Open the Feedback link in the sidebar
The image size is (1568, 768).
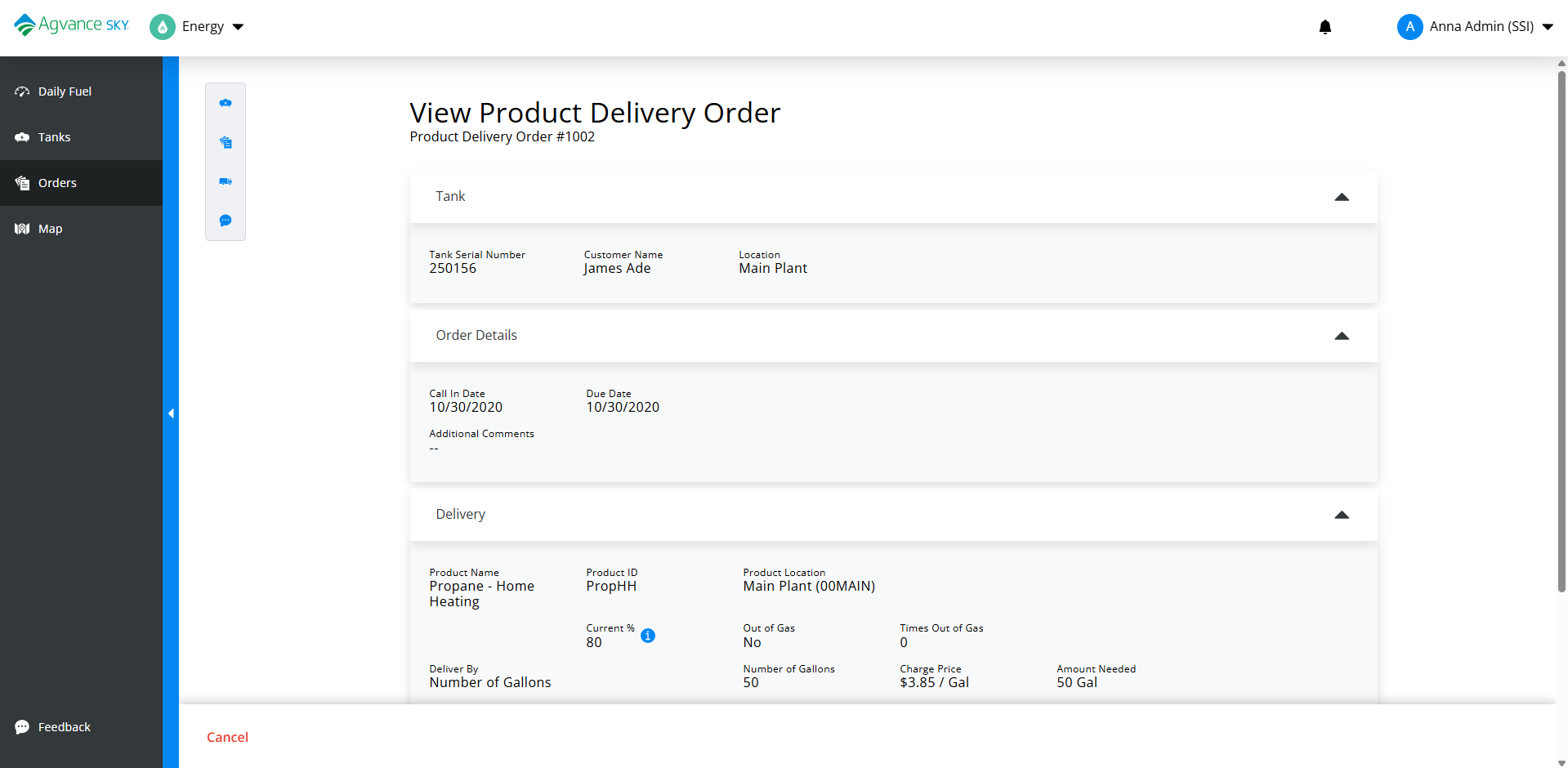64,727
